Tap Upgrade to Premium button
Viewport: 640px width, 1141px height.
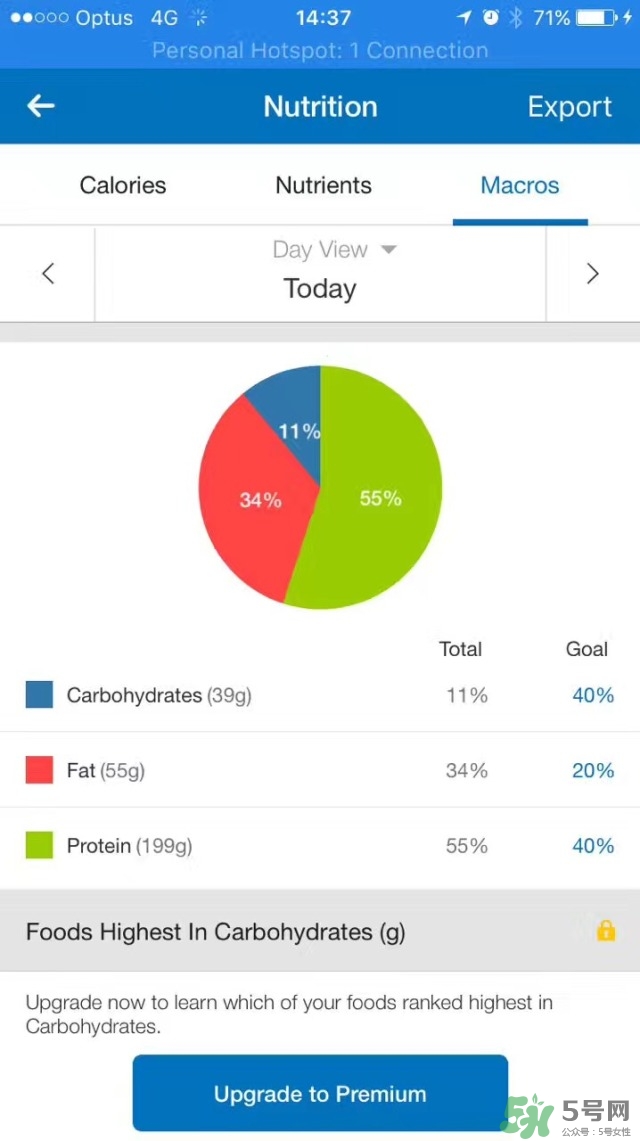pyautogui.click(x=320, y=1094)
